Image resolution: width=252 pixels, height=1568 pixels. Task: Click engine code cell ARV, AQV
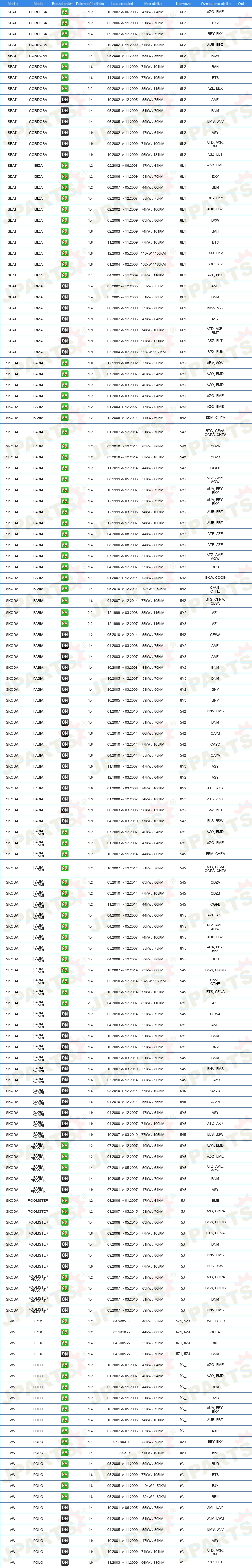click(216, 363)
